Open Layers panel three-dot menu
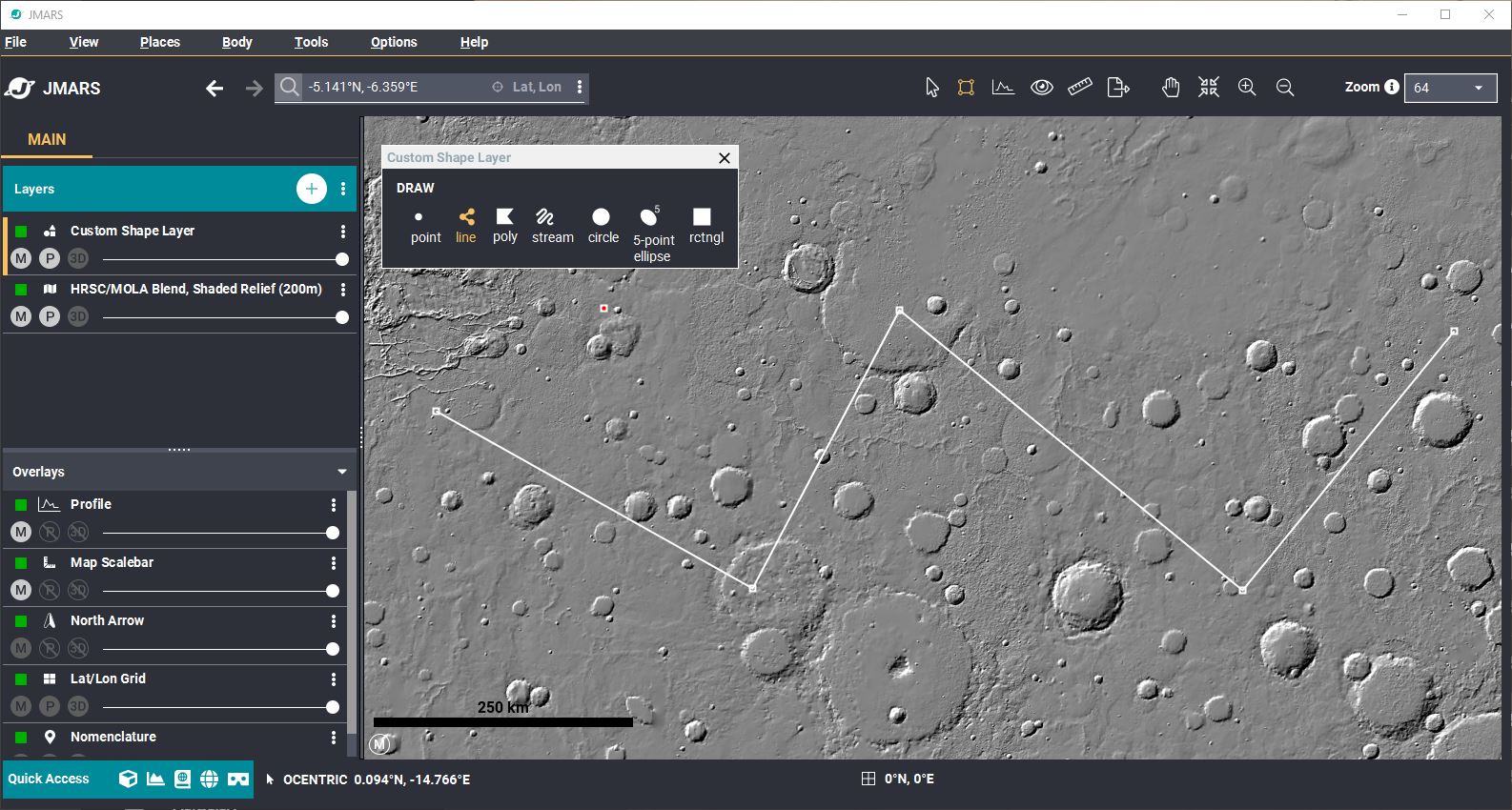This screenshot has height=810, width=1512. 343,189
